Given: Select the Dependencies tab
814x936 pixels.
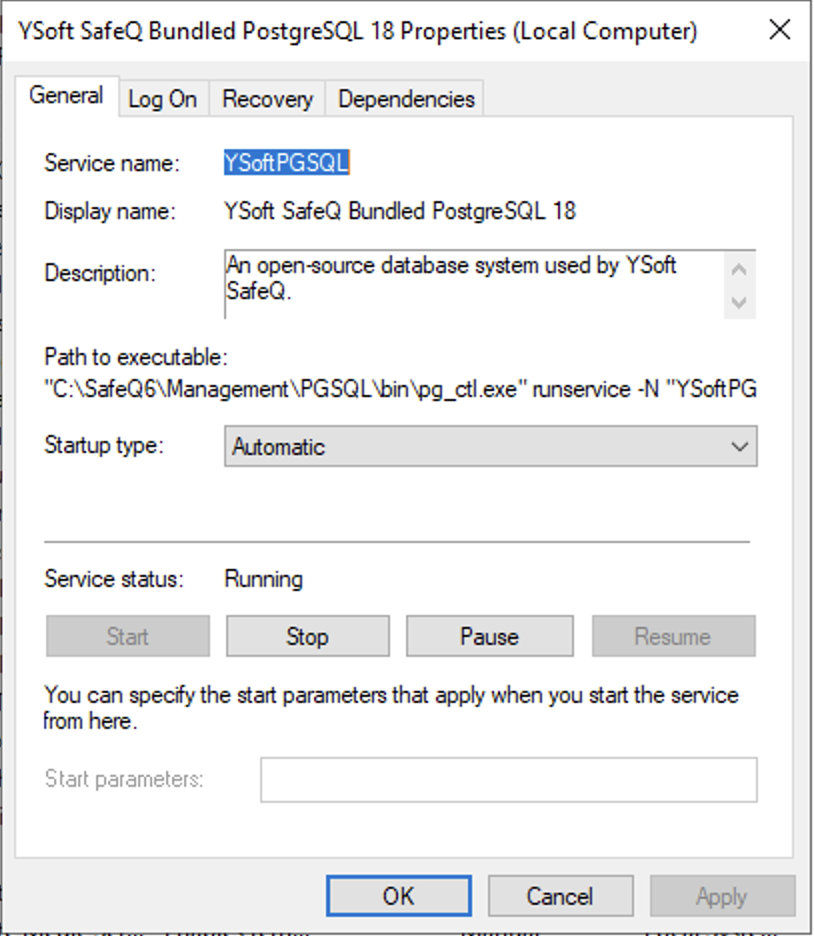Looking at the screenshot, I should tap(405, 99).
